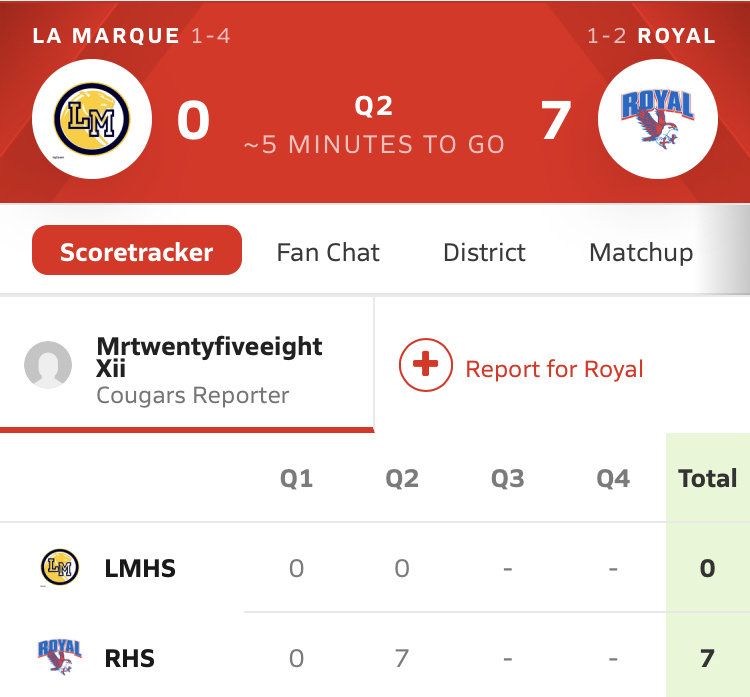Click the Q1 column header in table
The width and height of the screenshot is (750, 697).
coord(296,479)
